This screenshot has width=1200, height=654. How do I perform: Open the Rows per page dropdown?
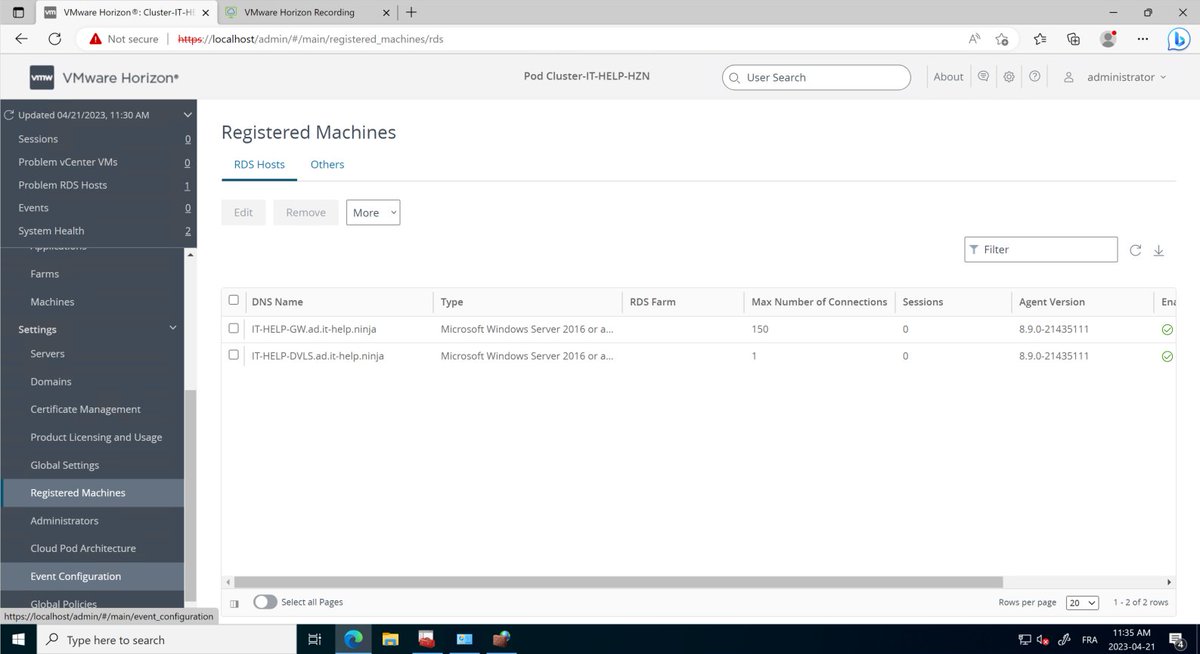click(x=1082, y=603)
